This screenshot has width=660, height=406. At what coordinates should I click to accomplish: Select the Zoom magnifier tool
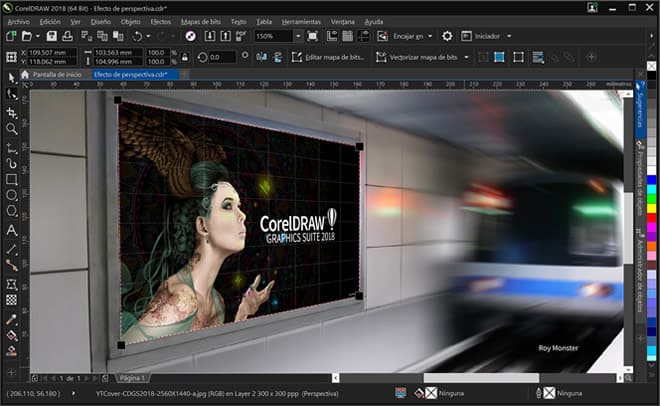pyautogui.click(x=11, y=129)
